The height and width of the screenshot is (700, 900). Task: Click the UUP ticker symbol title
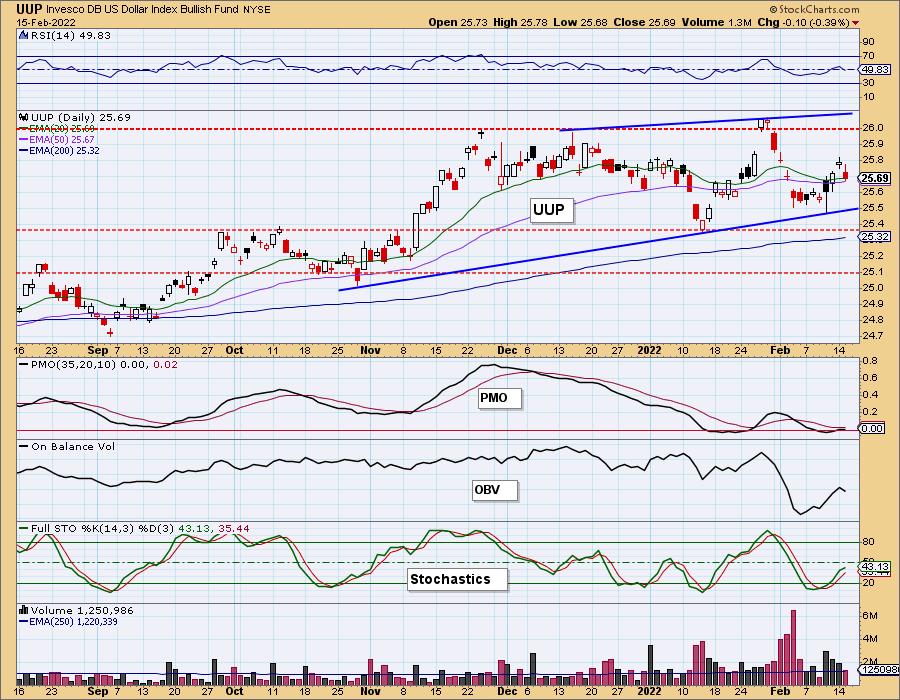point(29,9)
